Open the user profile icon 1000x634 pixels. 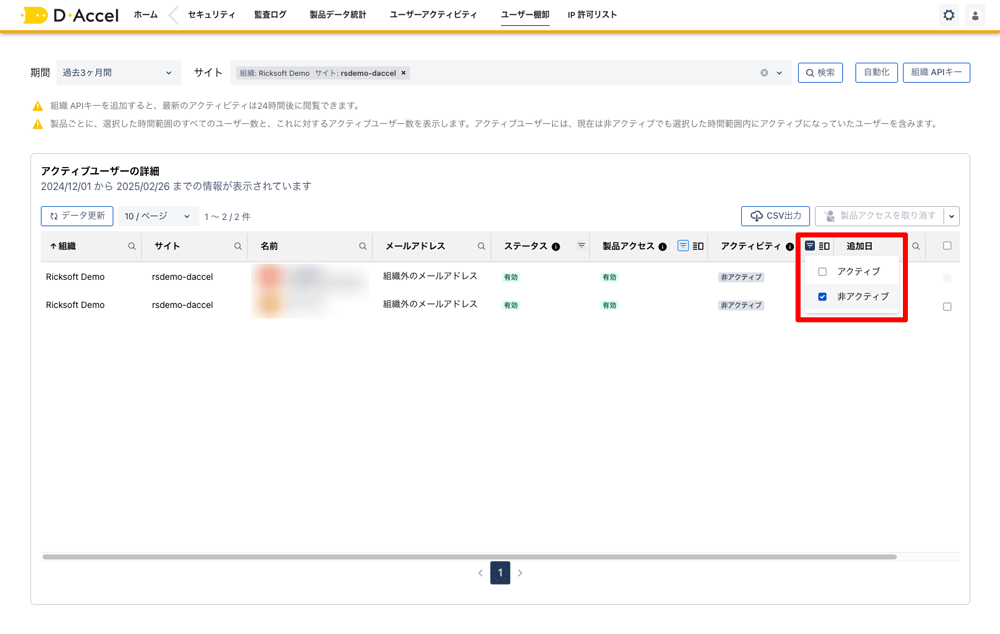974,15
